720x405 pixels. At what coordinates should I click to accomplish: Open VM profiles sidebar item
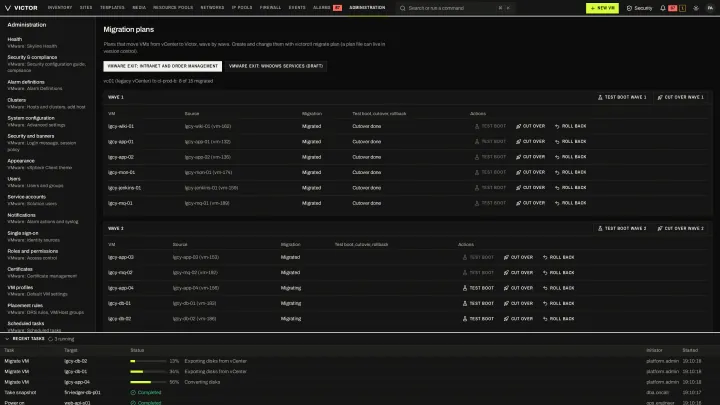pos(47,291)
